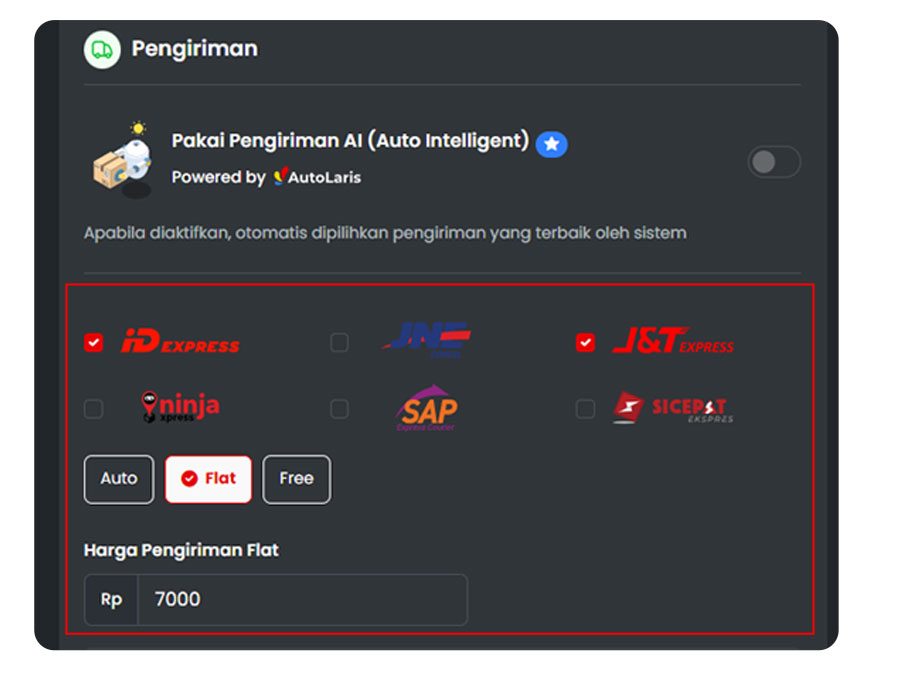Image resolution: width=900 pixels, height=680 pixels.
Task: Click the Ninja Xpress courier logo
Action: (180, 407)
